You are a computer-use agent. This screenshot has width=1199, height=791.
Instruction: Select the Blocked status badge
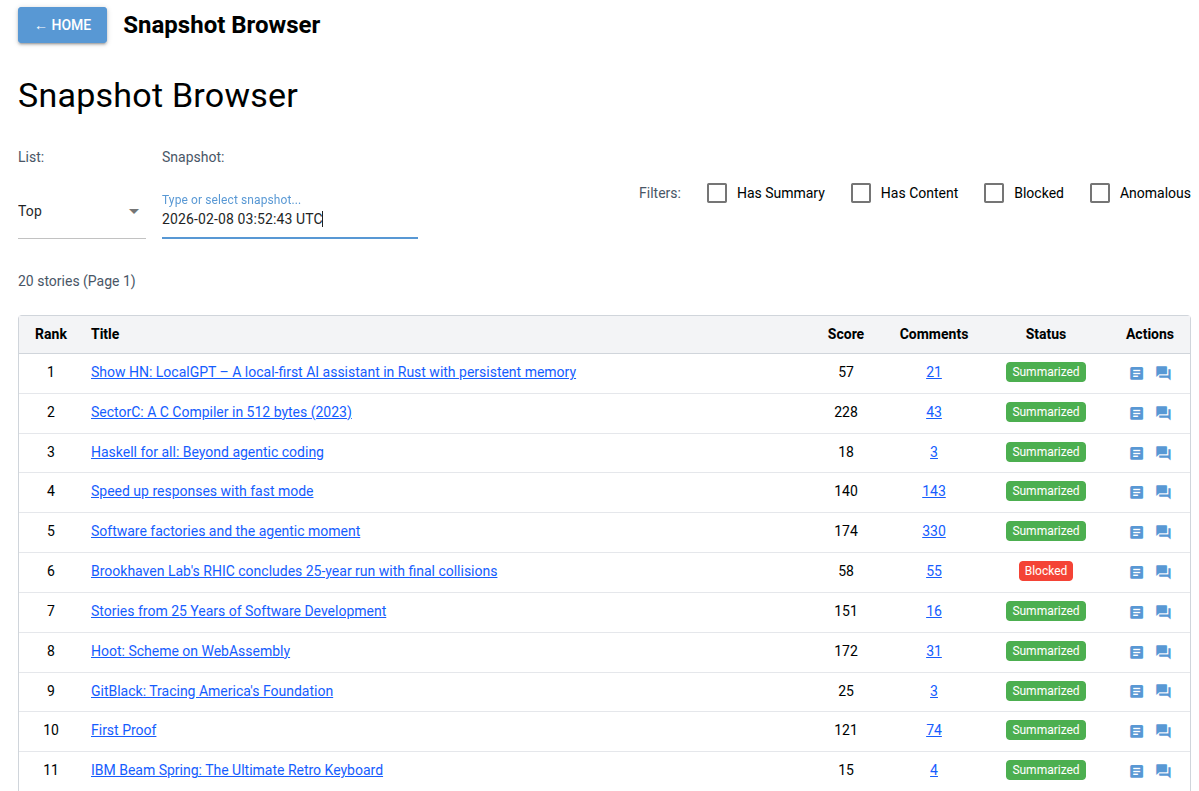click(1045, 571)
